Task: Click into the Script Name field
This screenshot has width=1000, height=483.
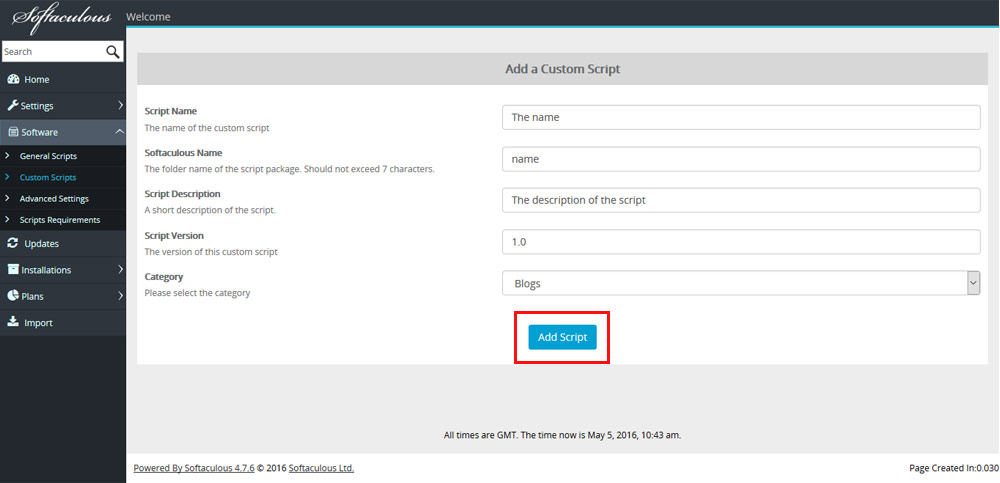Action: [741, 117]
